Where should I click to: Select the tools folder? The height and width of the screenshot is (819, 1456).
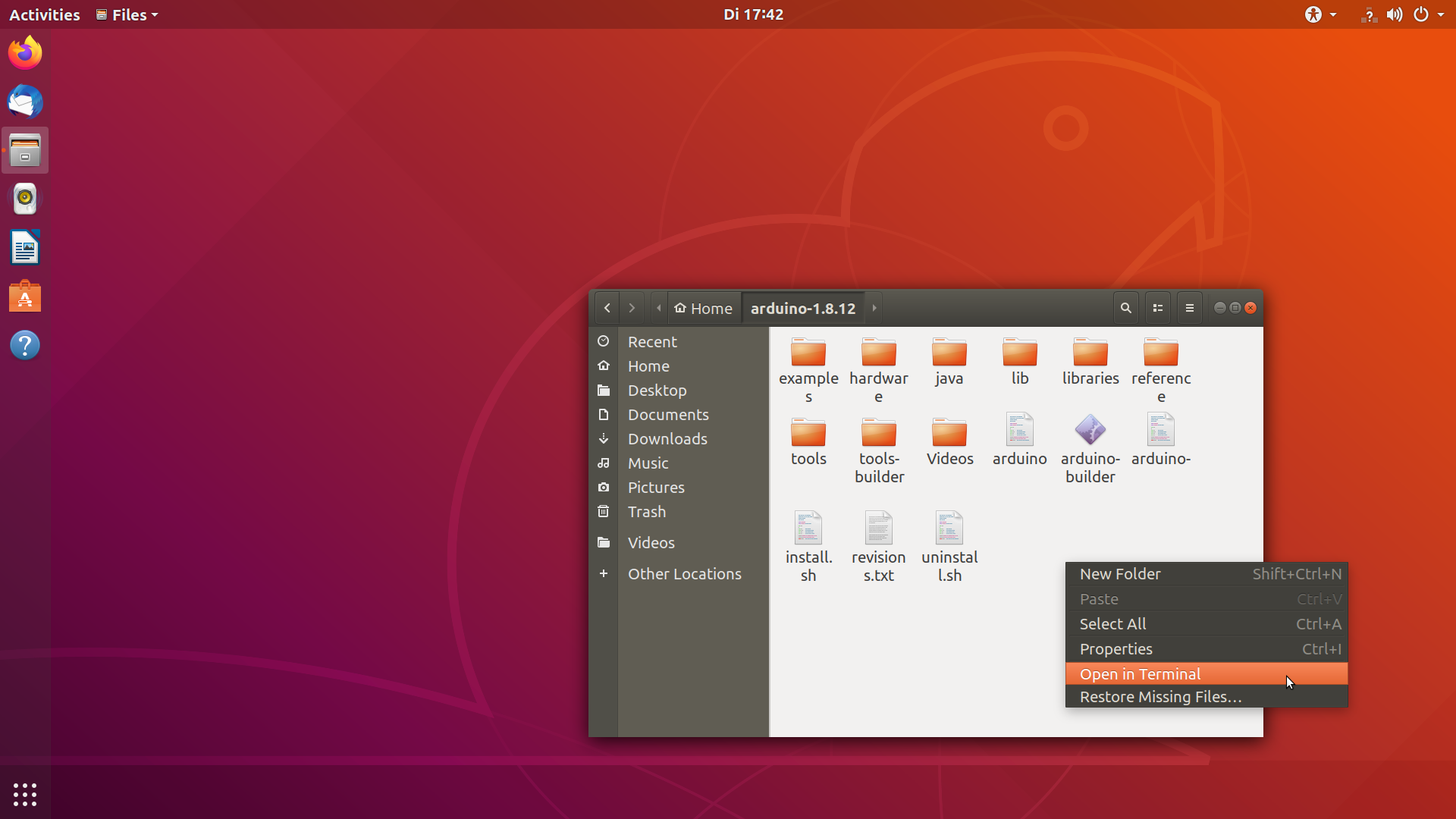808,442
